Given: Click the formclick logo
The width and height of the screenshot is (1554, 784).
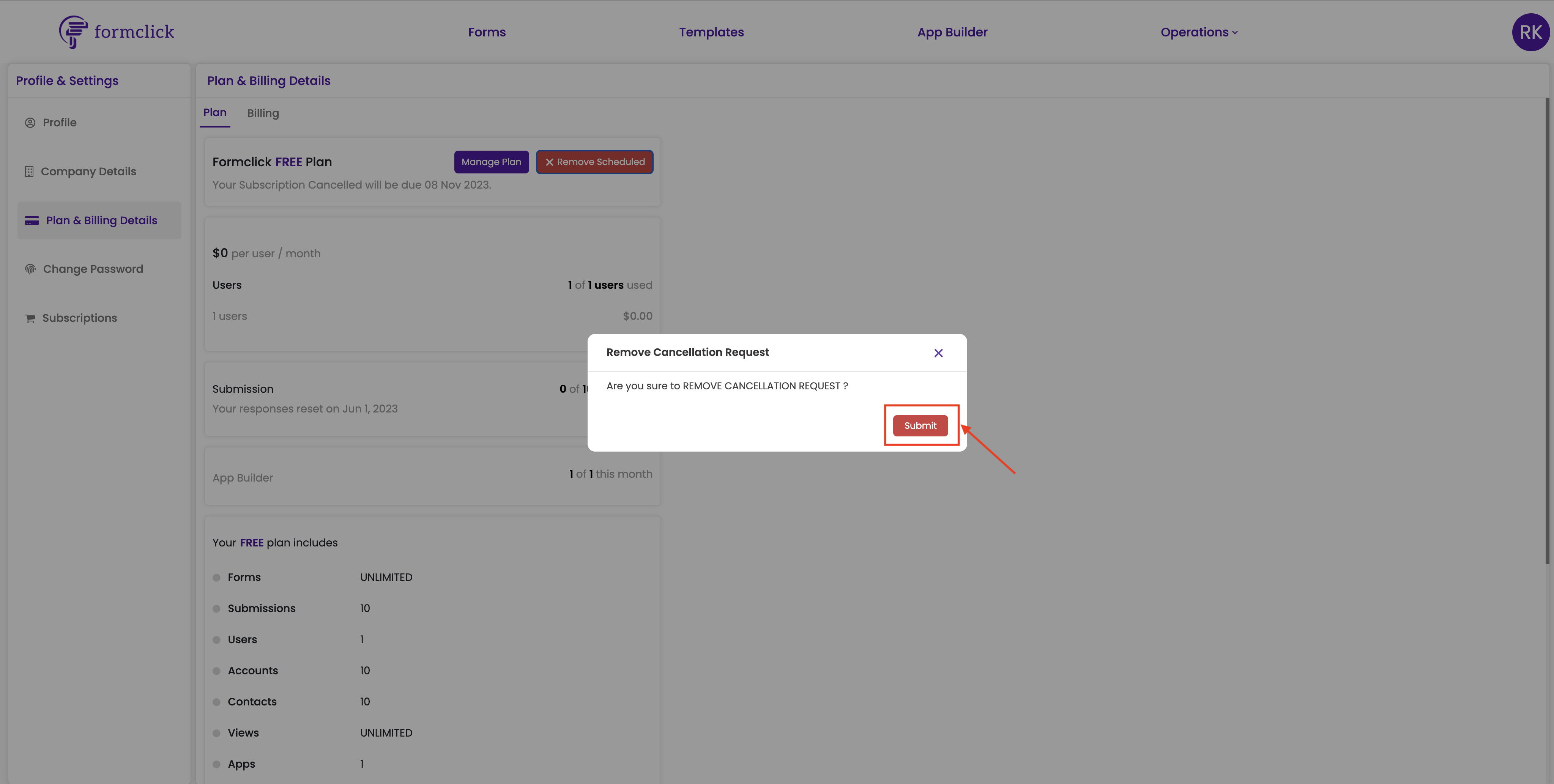Looking at the screenshot, I should click(117, 32).
